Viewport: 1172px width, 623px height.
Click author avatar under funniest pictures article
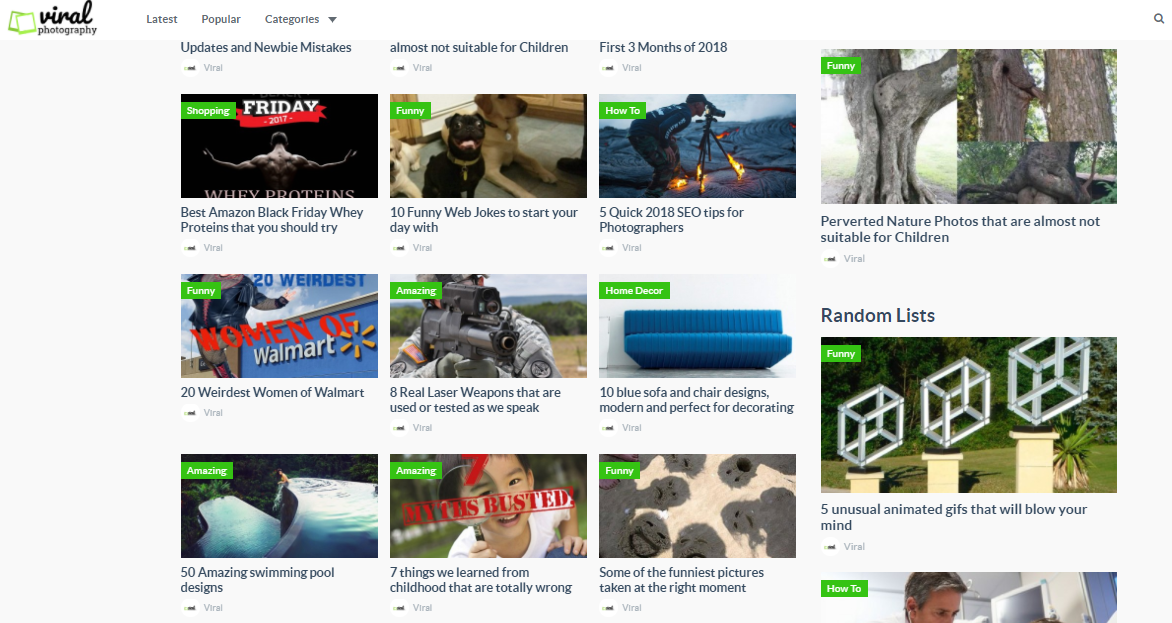click(x=608, y=607)
